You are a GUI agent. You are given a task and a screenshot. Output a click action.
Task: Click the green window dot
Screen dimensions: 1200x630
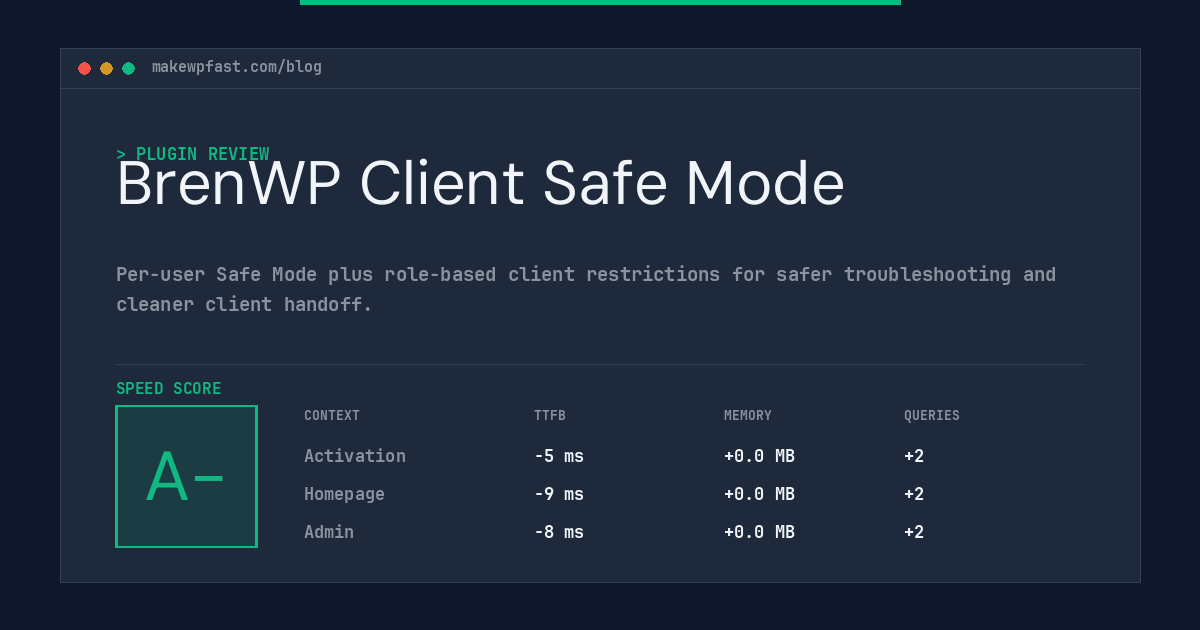(128, 68)
